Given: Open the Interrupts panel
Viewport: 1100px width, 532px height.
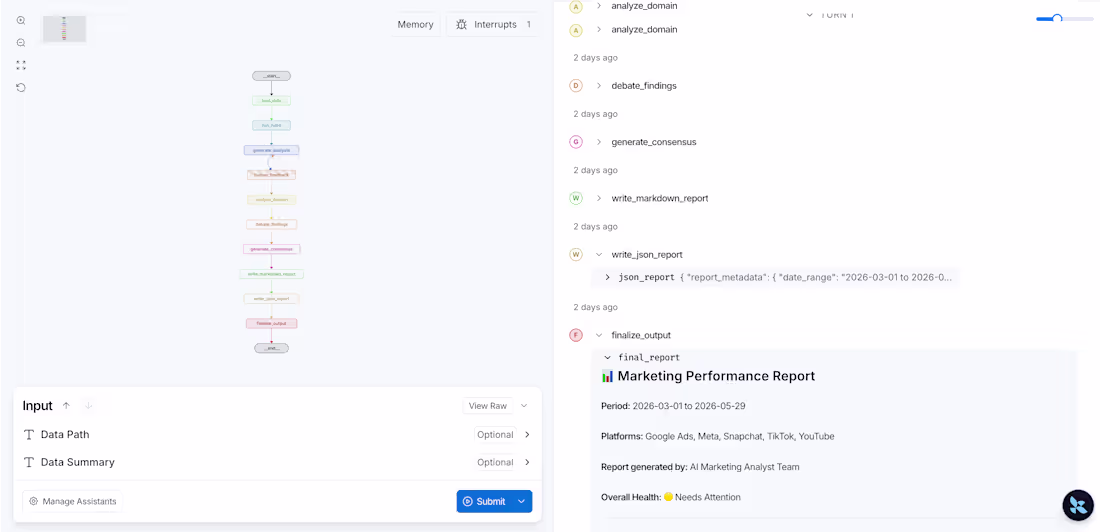Looking at the screenshot, I should 495,25.
